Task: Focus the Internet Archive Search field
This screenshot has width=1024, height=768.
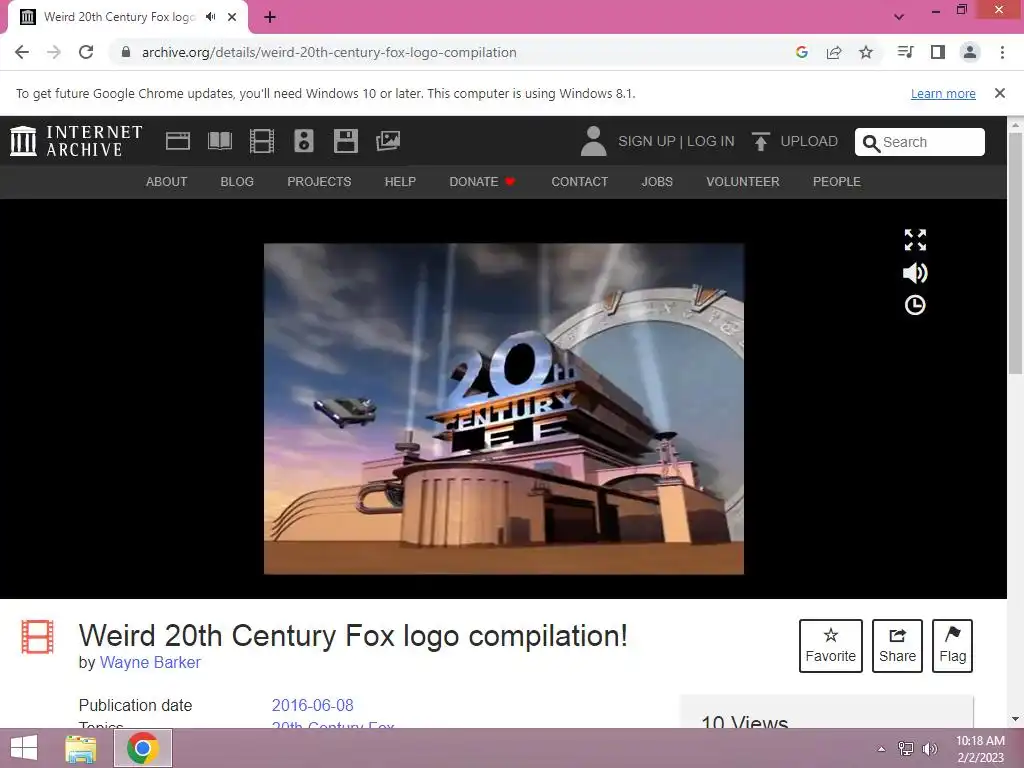Action: [920, 142]
